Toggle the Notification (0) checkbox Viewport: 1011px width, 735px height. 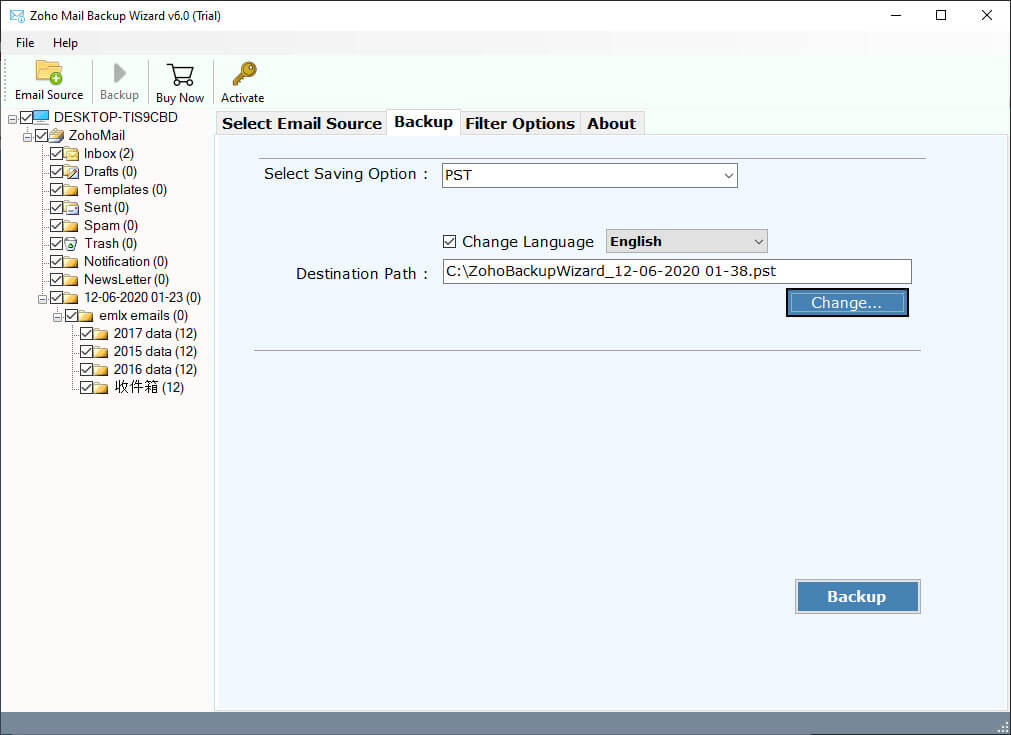[56, 262]
